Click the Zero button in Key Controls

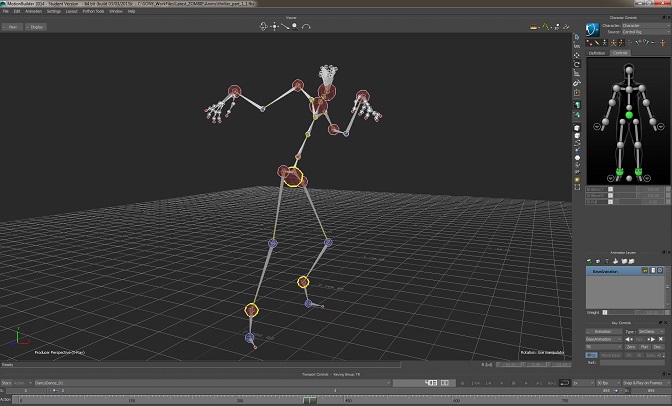(x=630, y=347)
